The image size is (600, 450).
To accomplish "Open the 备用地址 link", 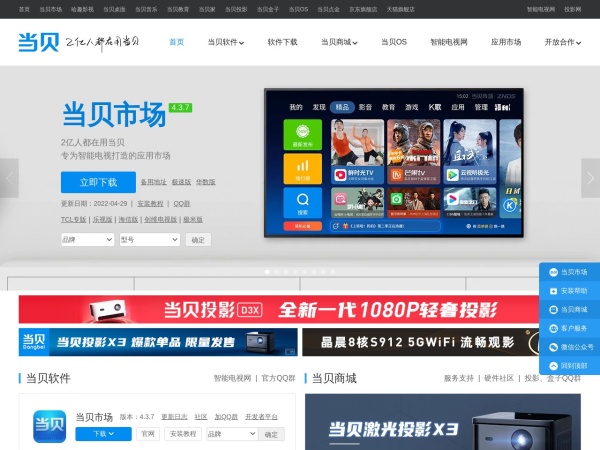I will 153,182.
